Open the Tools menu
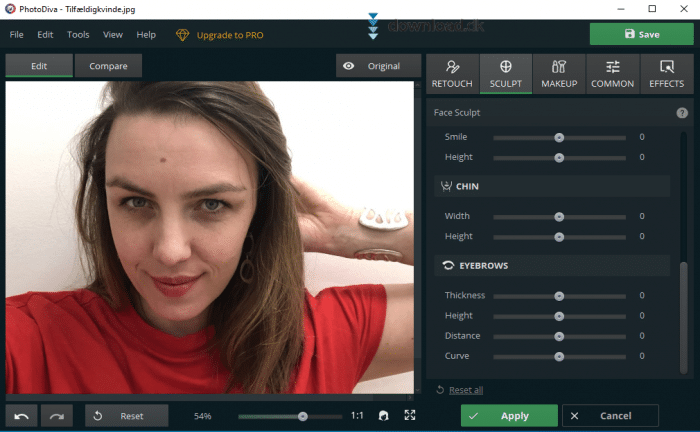 (x=78, y=34)
